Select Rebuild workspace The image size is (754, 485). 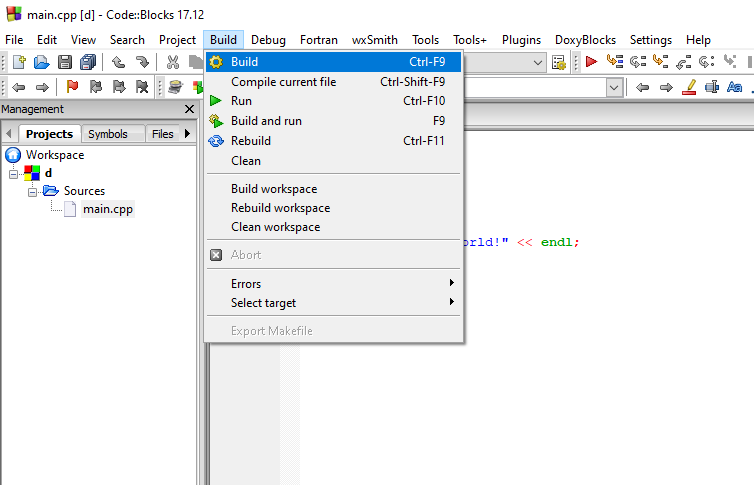point(333,208)
